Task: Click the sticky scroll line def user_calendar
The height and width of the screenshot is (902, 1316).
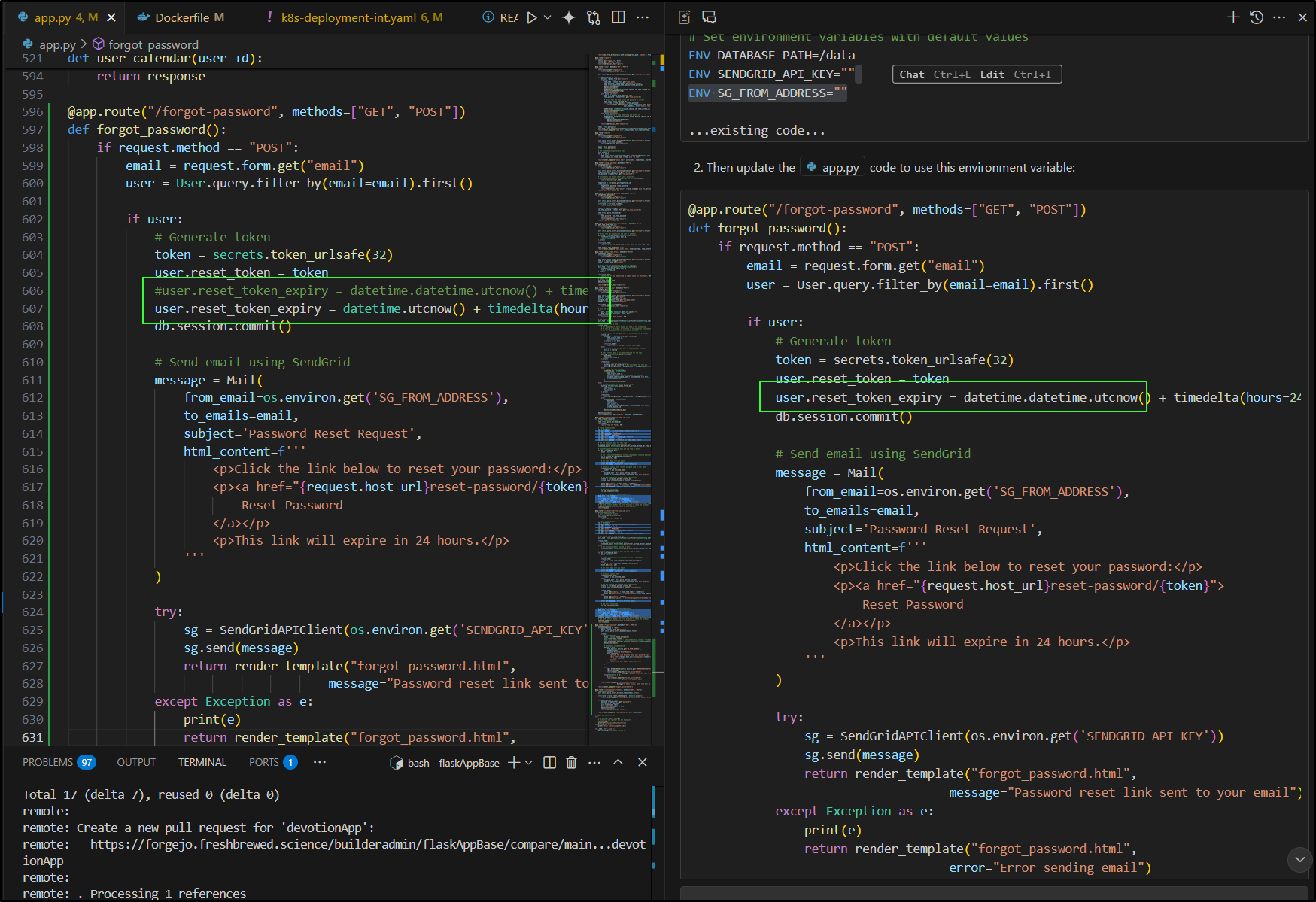Action: pos(165,59)
